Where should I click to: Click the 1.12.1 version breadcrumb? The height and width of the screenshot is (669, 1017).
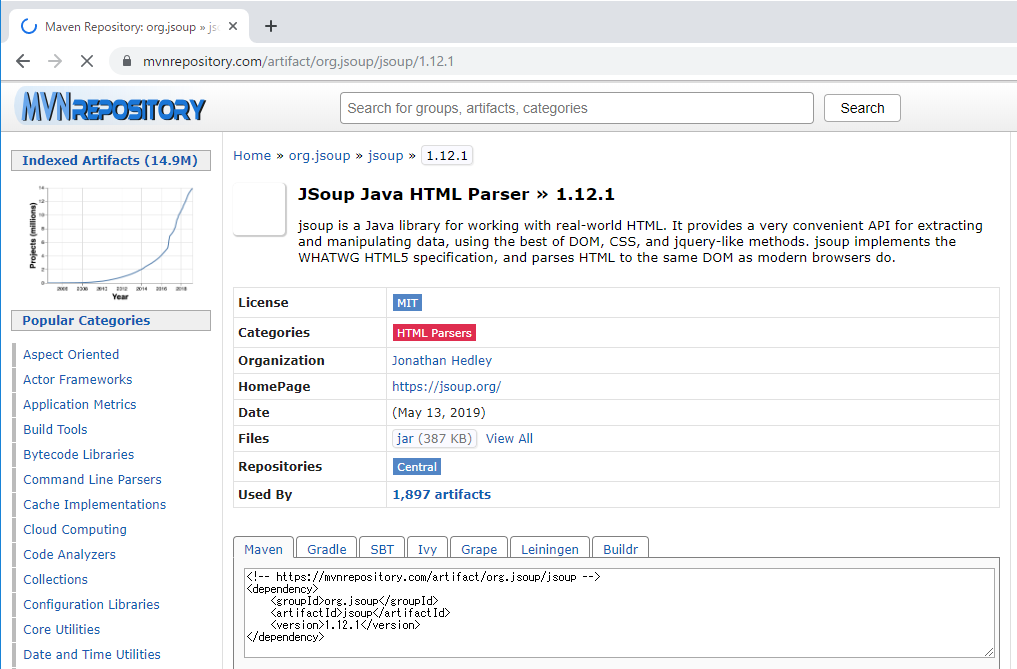pos(447,156)
